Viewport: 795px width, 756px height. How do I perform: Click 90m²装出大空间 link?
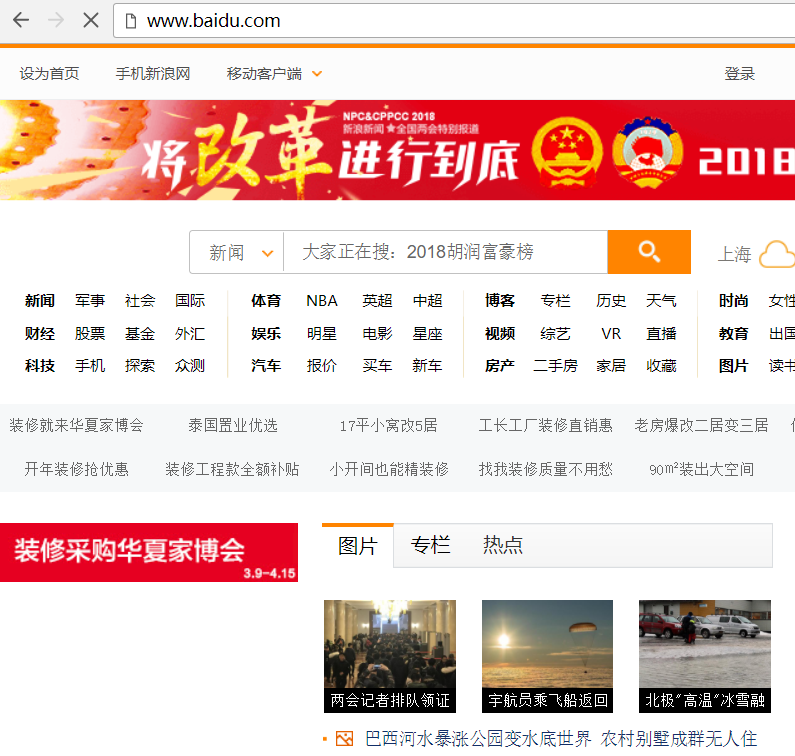tap(701, 470)
